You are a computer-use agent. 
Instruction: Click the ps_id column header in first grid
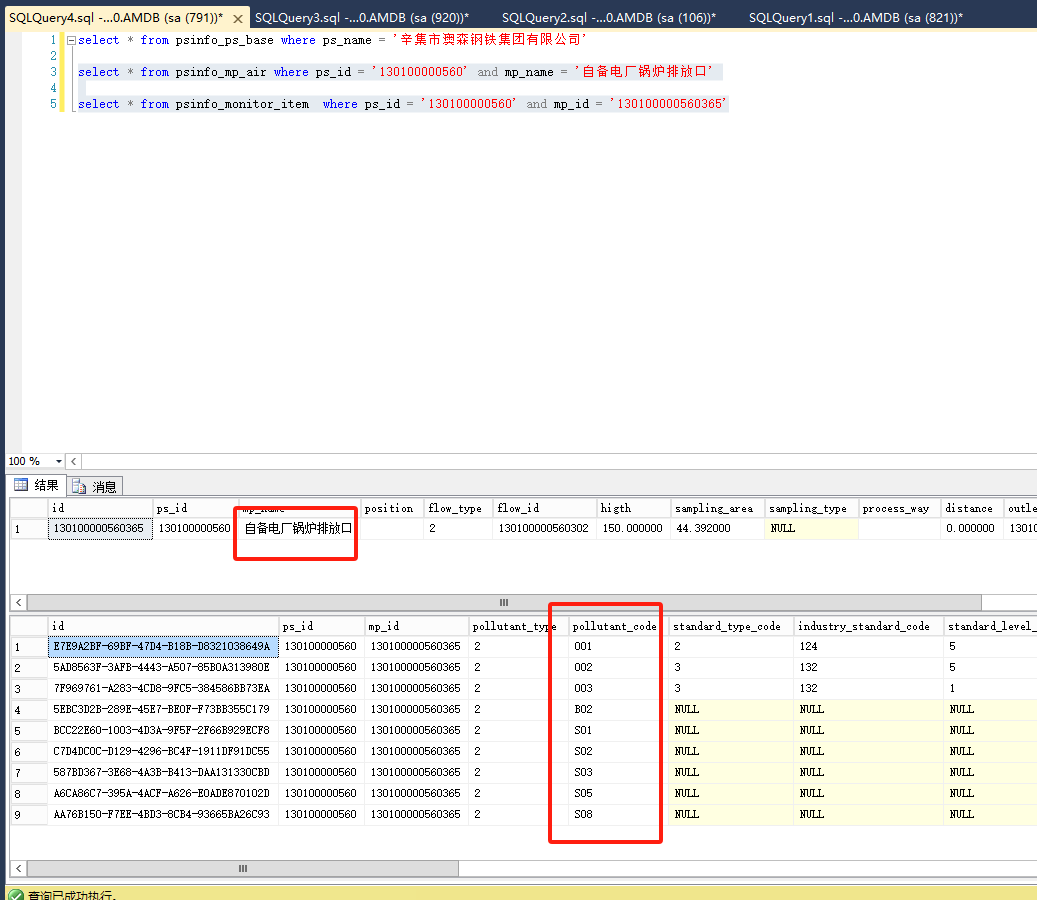click(x=195, y=508)
